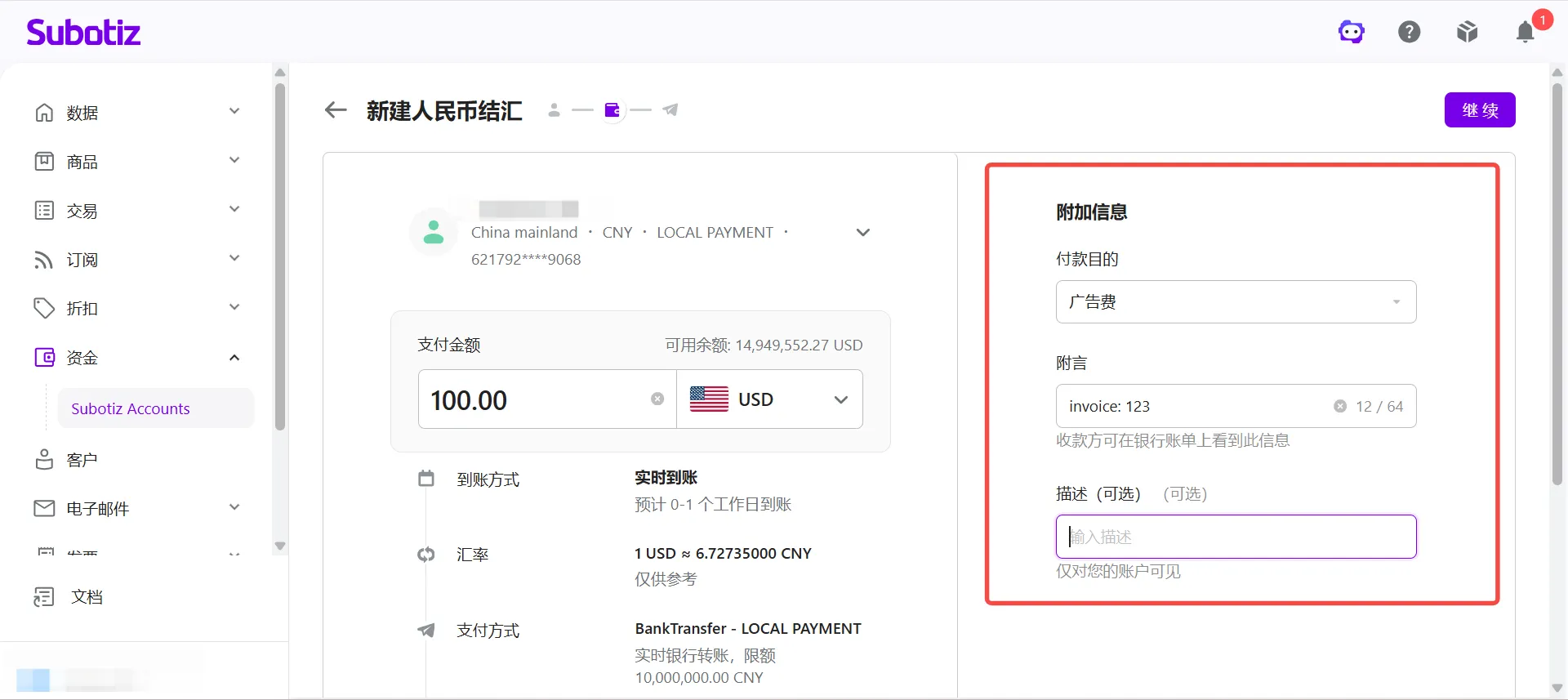Click the 附言 invoice: 123 field

coord(1236,406)
